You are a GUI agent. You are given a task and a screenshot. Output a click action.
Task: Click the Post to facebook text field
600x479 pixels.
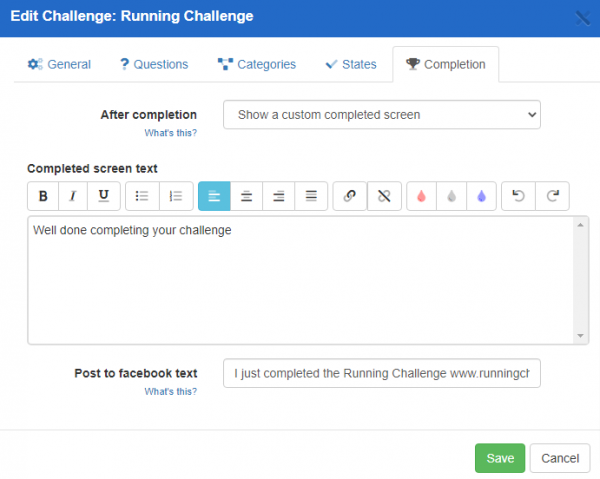pyautogui.click(x=381, y=374)
